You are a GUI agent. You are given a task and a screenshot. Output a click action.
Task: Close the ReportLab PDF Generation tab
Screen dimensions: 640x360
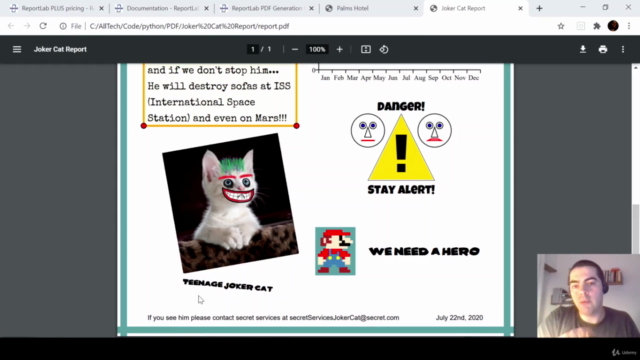(x=311, y=8)
